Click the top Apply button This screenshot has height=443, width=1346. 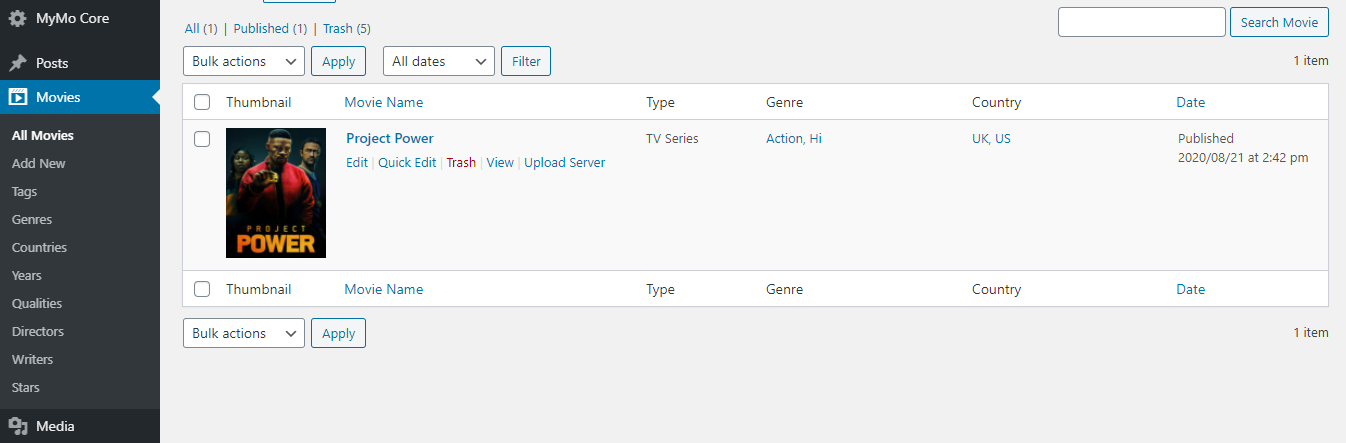(x=338, y=61)
